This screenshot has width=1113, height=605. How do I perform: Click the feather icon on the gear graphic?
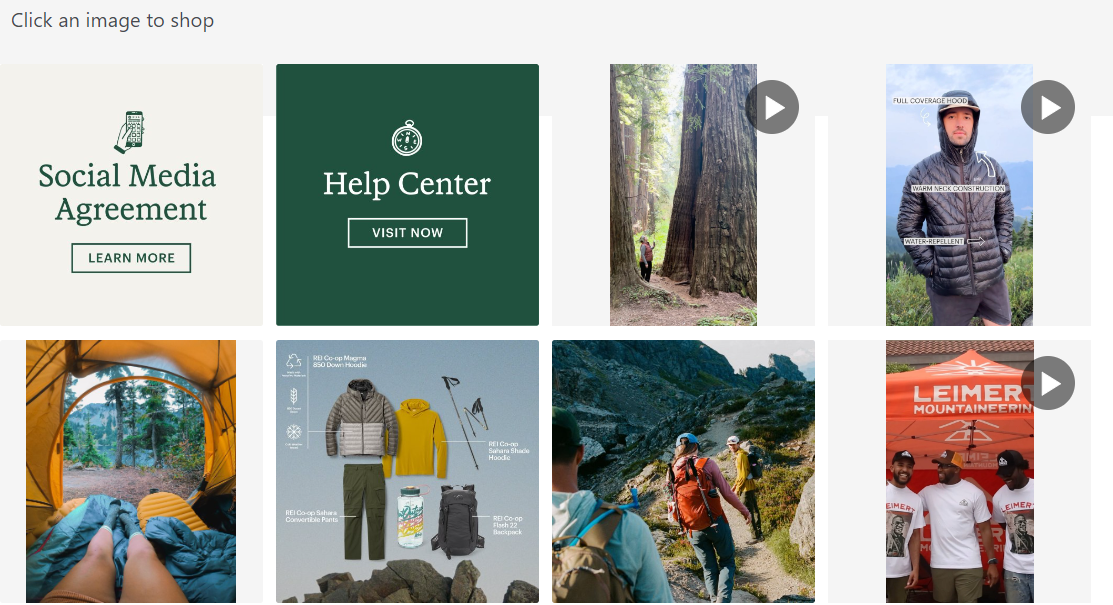(294, 396)
